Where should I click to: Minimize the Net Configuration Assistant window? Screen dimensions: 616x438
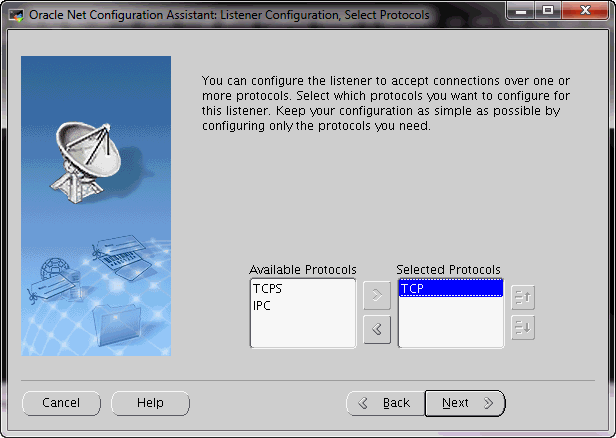(521, 11)
